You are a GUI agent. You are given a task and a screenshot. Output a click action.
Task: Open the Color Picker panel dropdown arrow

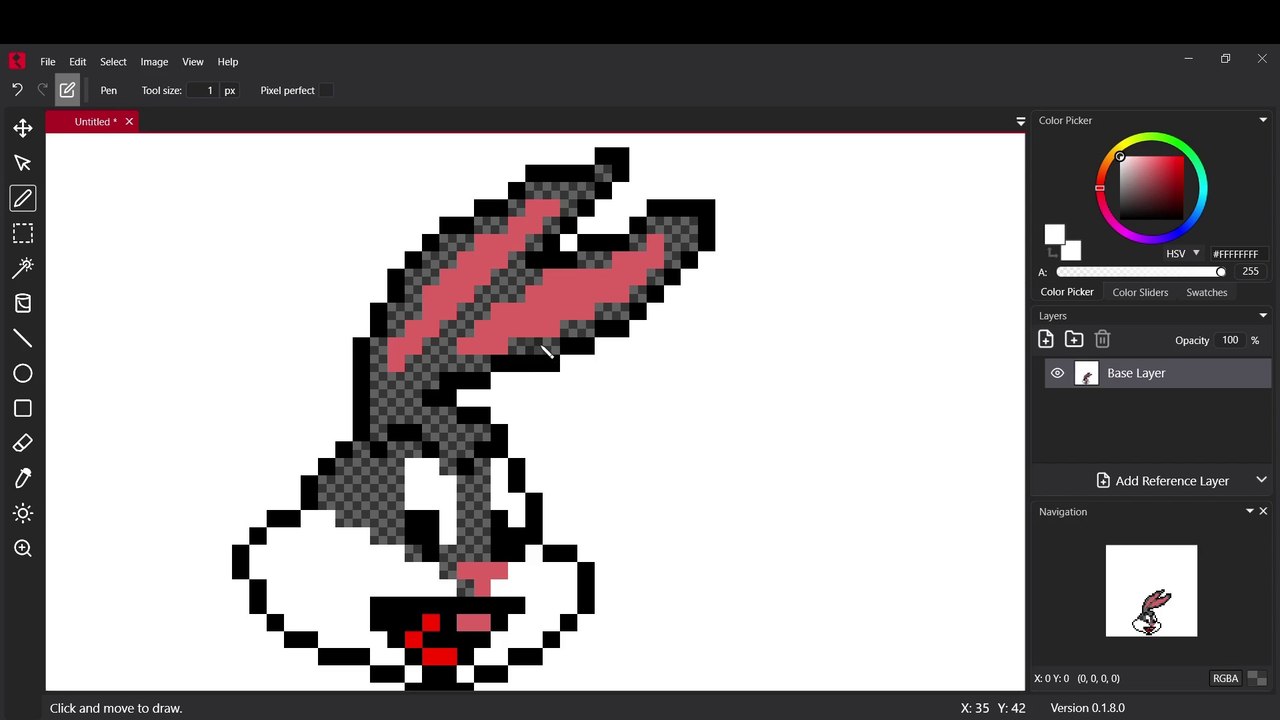point(1263,120)
